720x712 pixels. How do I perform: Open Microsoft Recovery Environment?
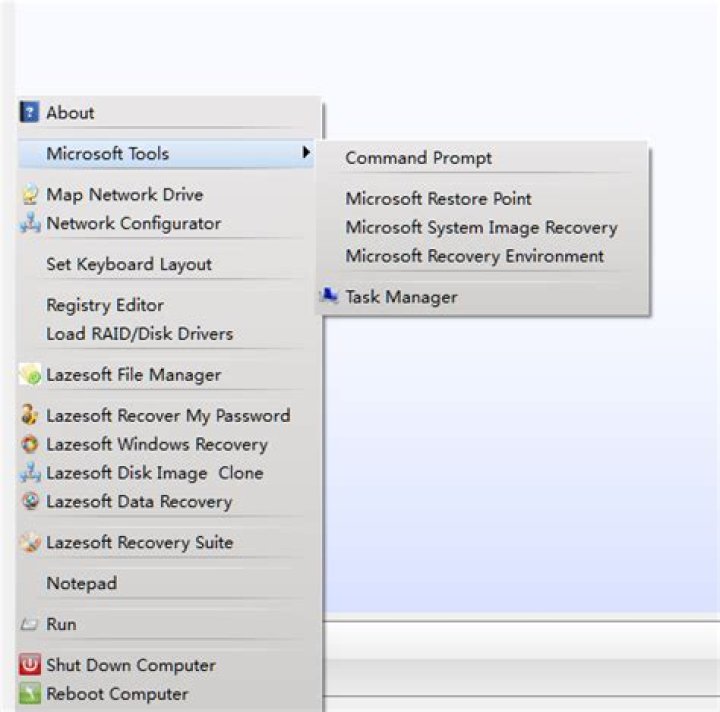click(482, 256)
